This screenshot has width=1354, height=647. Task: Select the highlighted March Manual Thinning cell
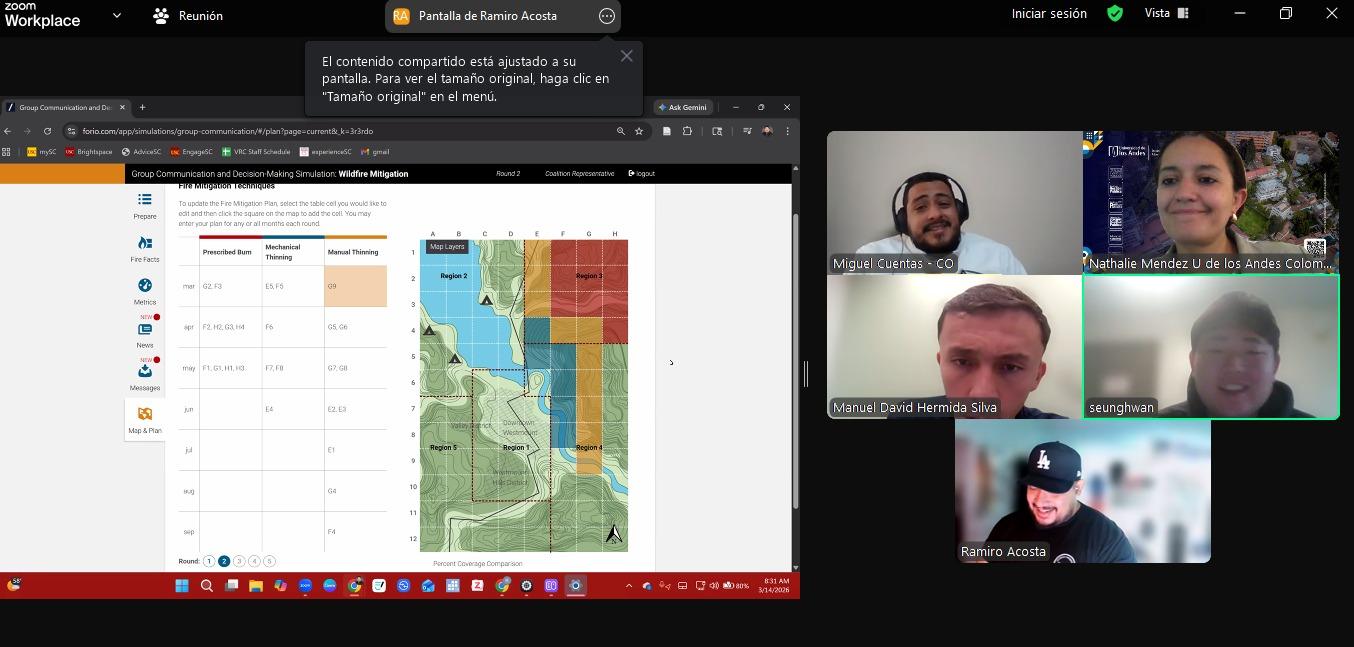[x=355, y=286]
